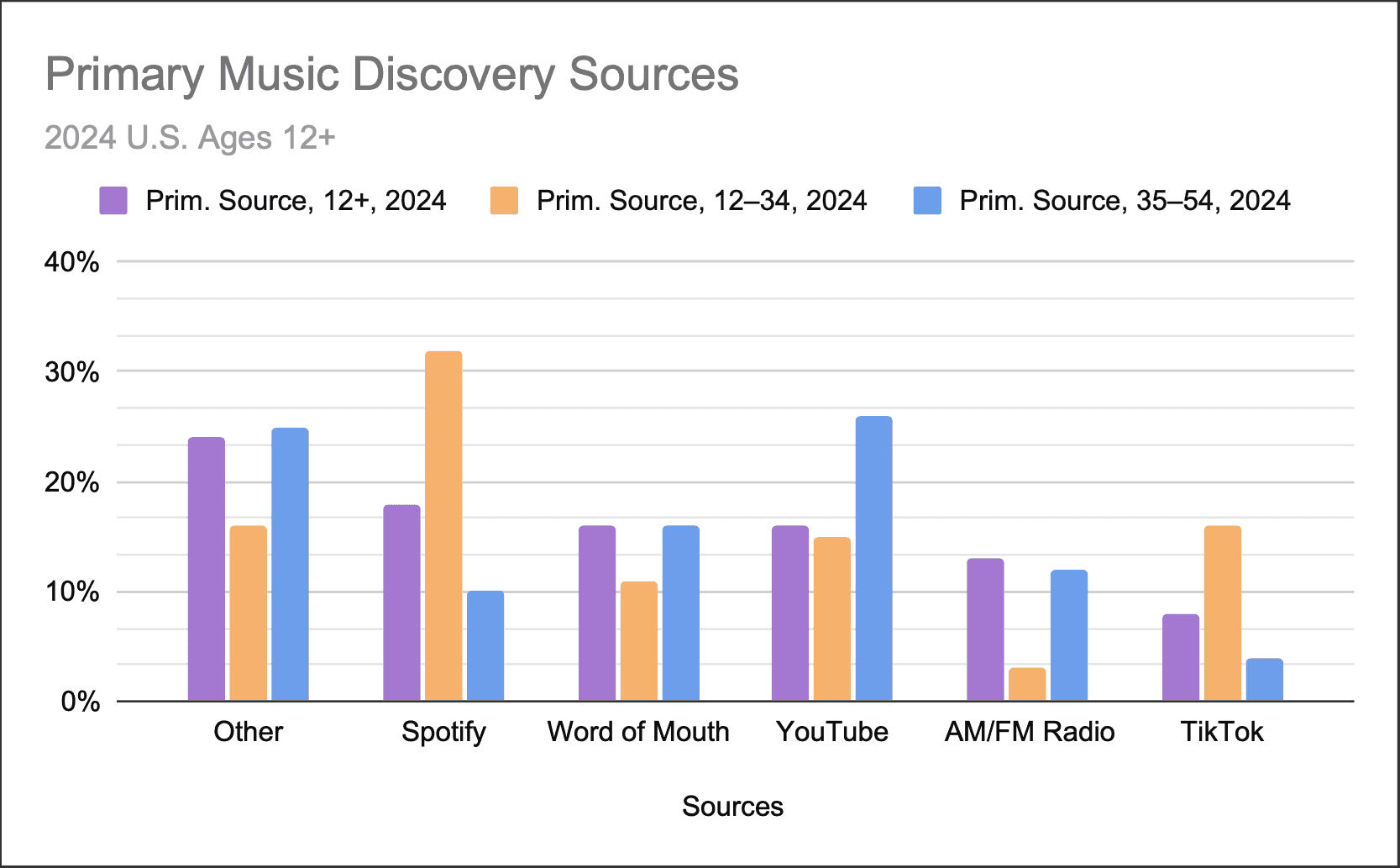Click the purple legend swatch for 12+
This screenshot has width=1400, height=868.
coord(113,201)
